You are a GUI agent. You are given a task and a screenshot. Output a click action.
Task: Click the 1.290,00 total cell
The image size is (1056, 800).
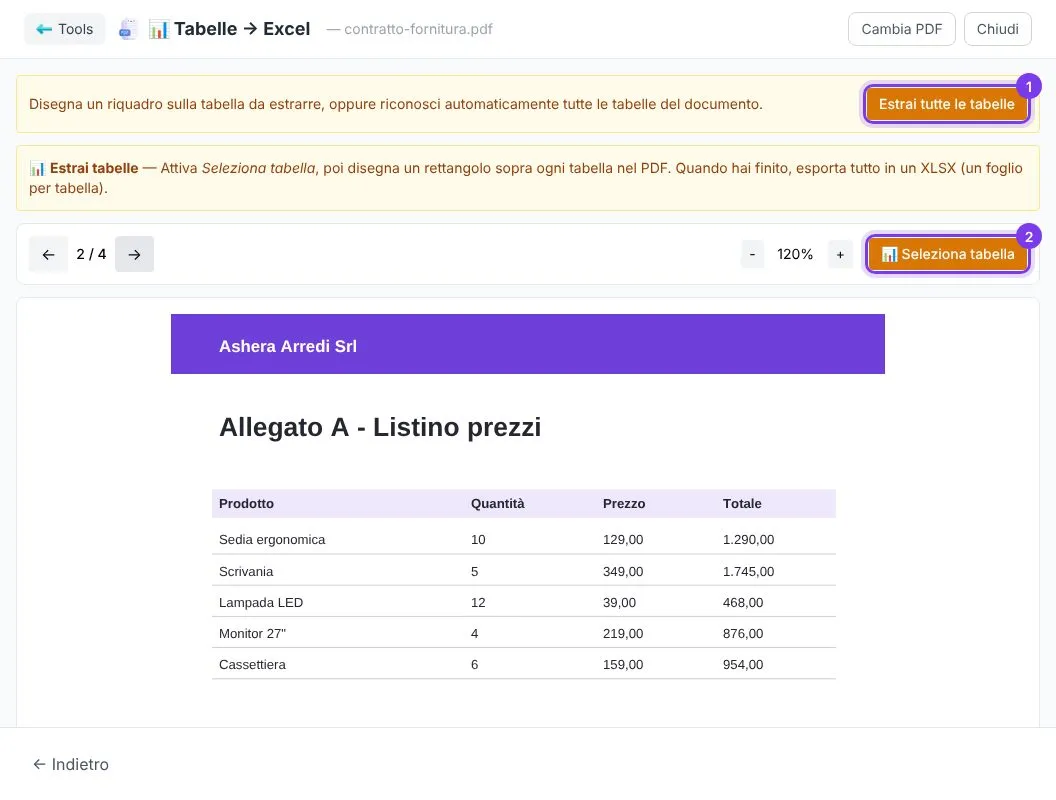pos(748,539)
